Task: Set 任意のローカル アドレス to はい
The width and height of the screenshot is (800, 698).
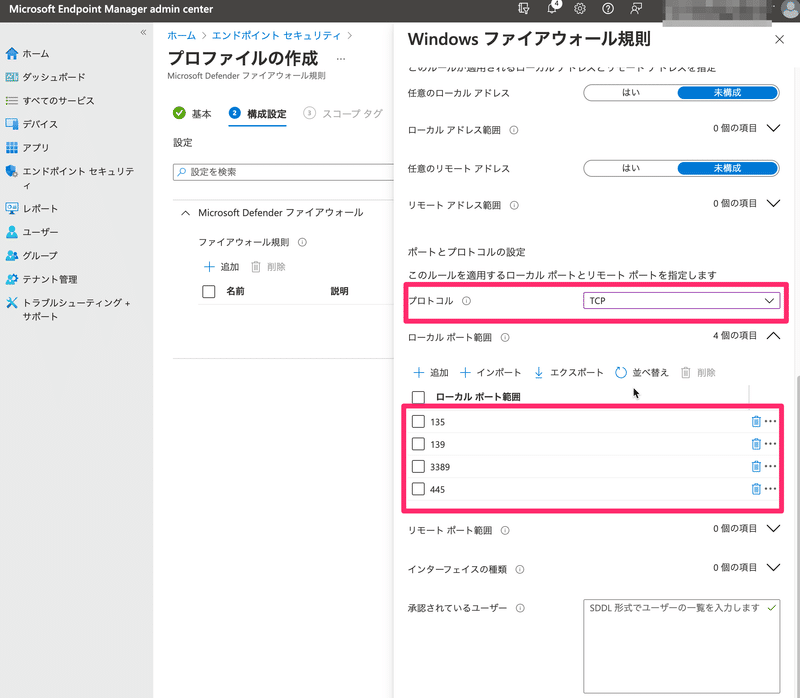Action: [631, 93]
